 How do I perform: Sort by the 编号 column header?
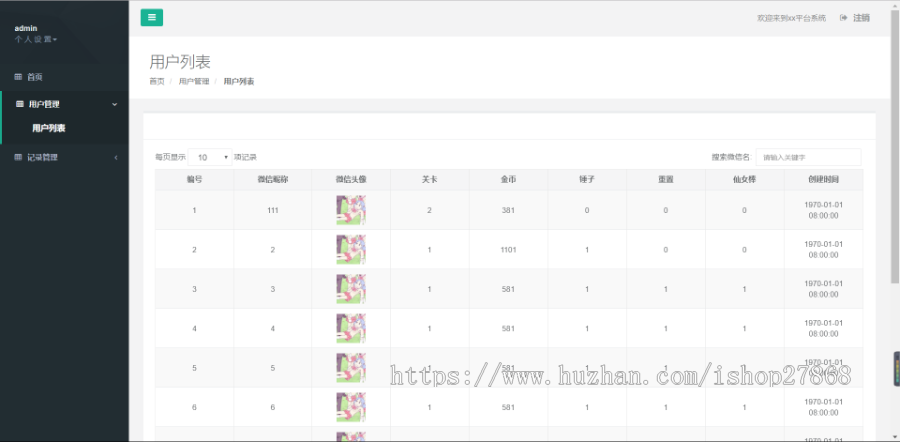(x=195, y=180)
